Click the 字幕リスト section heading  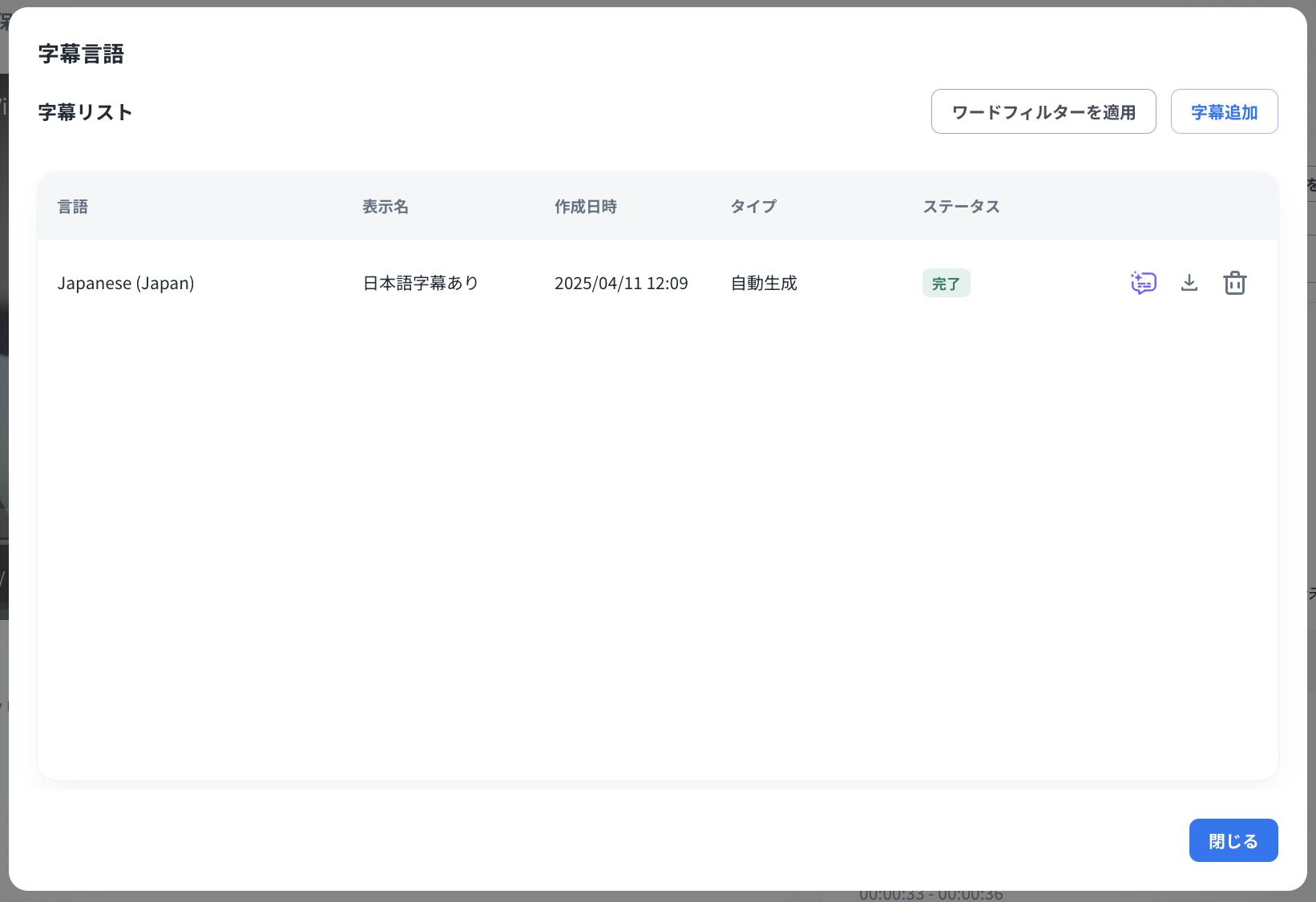coord(85,112)
